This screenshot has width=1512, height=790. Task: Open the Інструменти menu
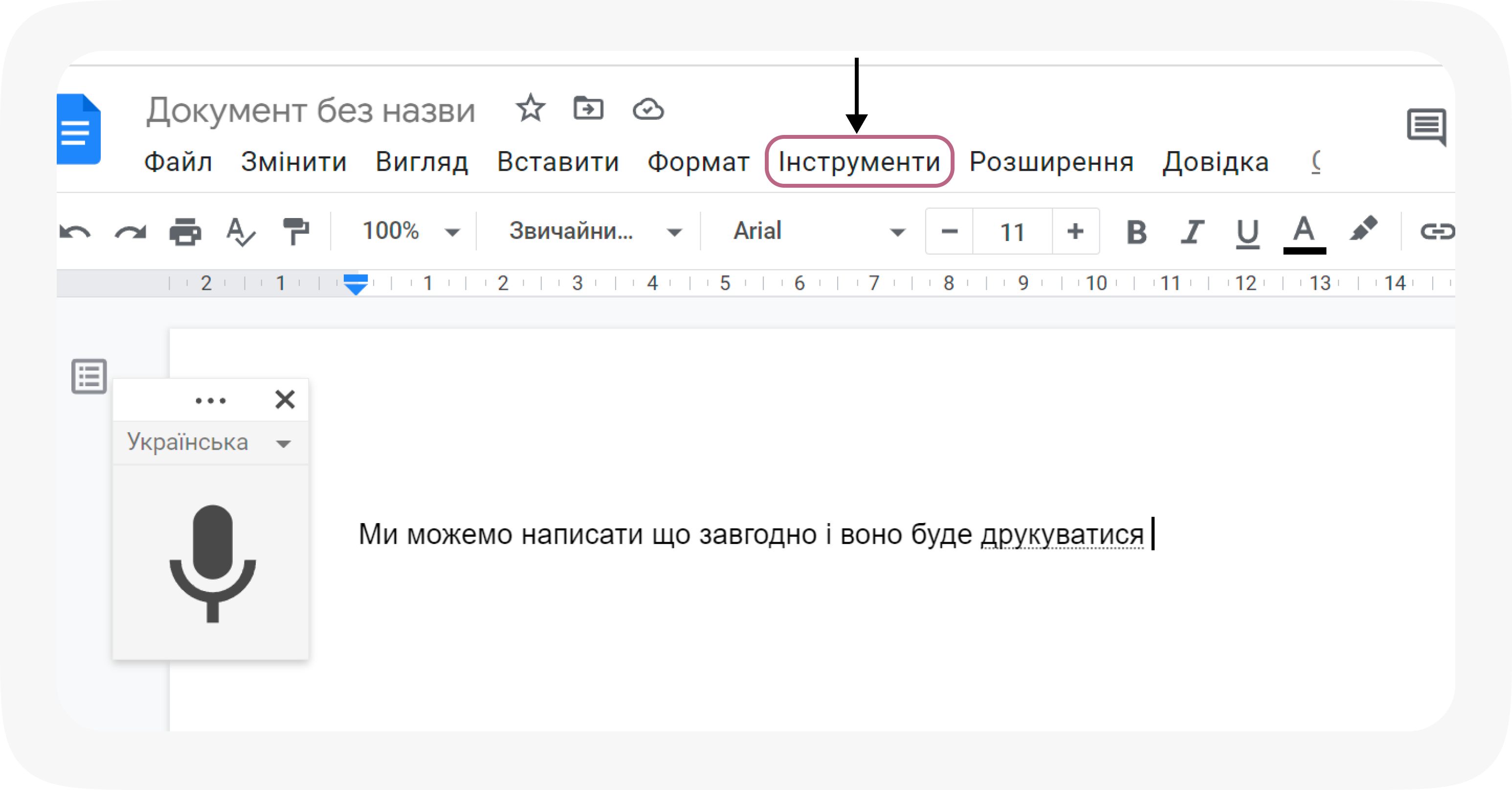(859, 162)
